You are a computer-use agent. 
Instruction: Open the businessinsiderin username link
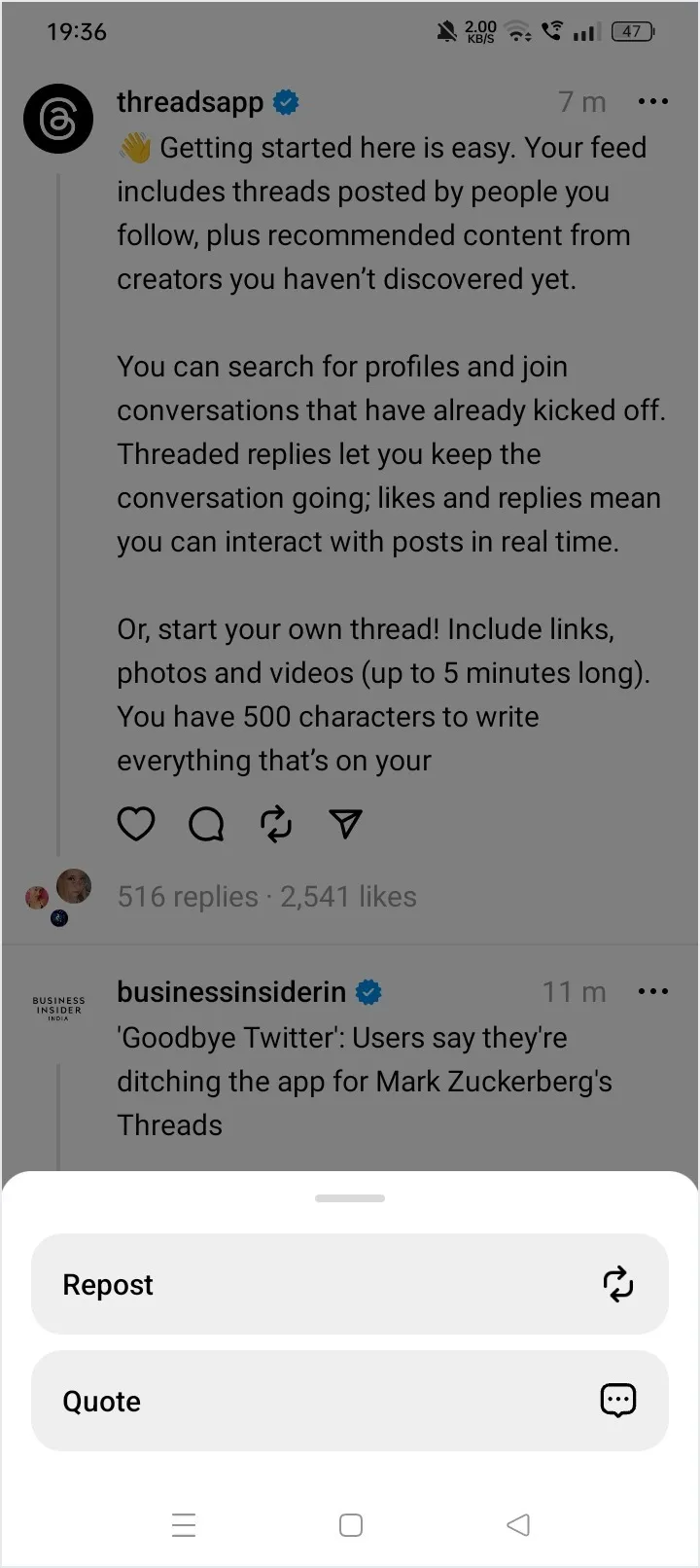[x=231, y=992]
